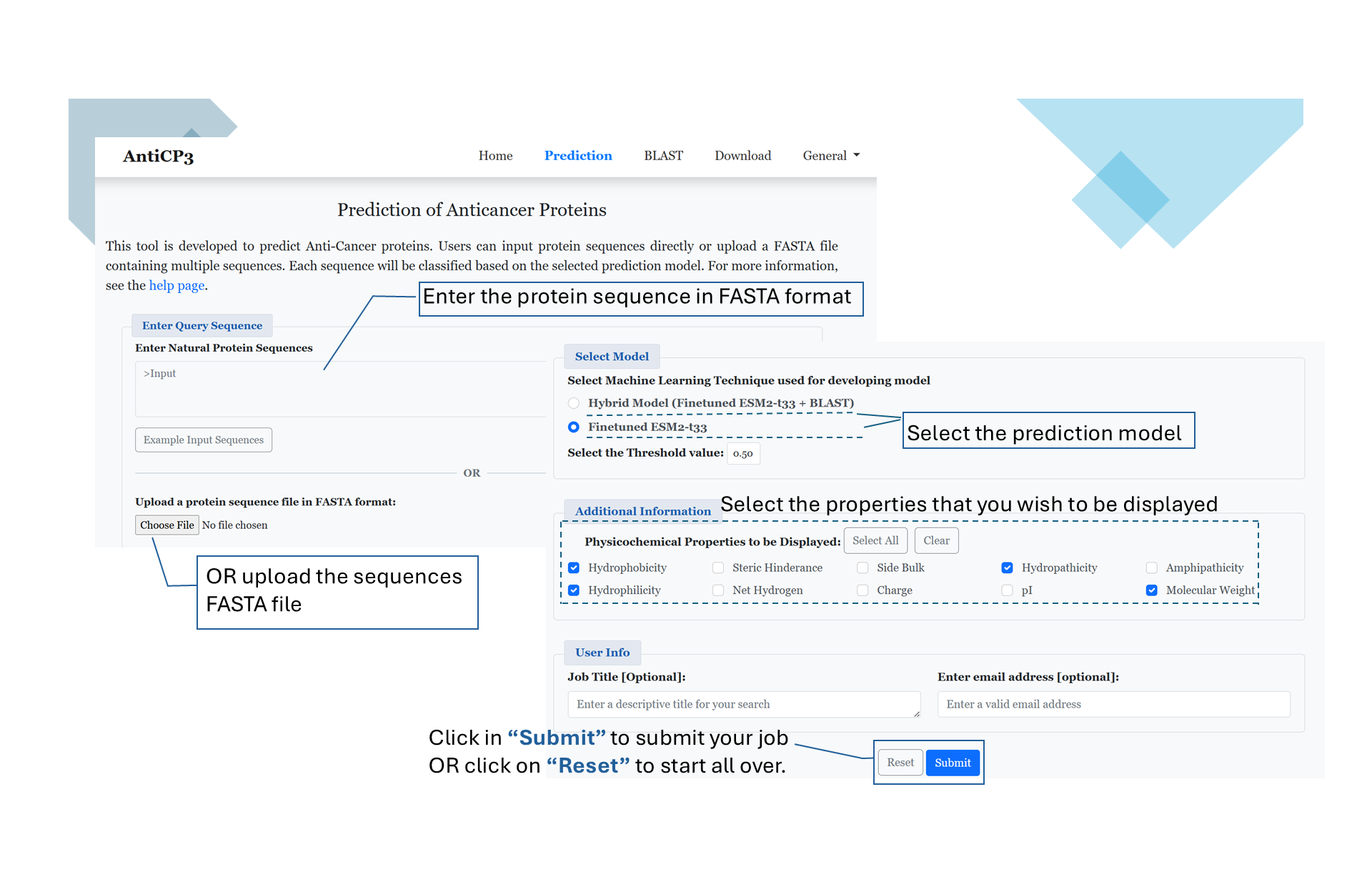Click the AntiCP3 logo title
The height and width of the screenshot is (892, 1372).
pyautogui.click(x=158, y=156)
